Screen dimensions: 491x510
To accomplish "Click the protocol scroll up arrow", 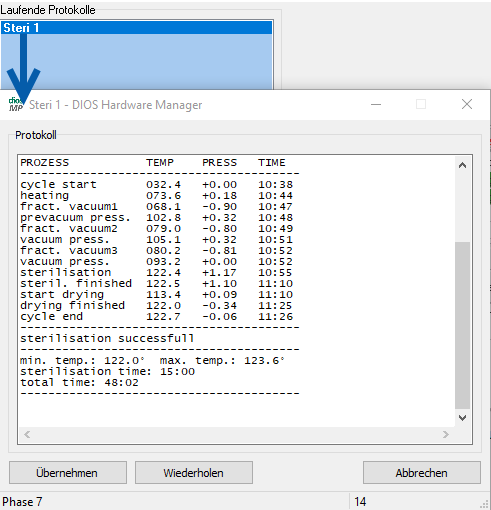I will point(462,165).
